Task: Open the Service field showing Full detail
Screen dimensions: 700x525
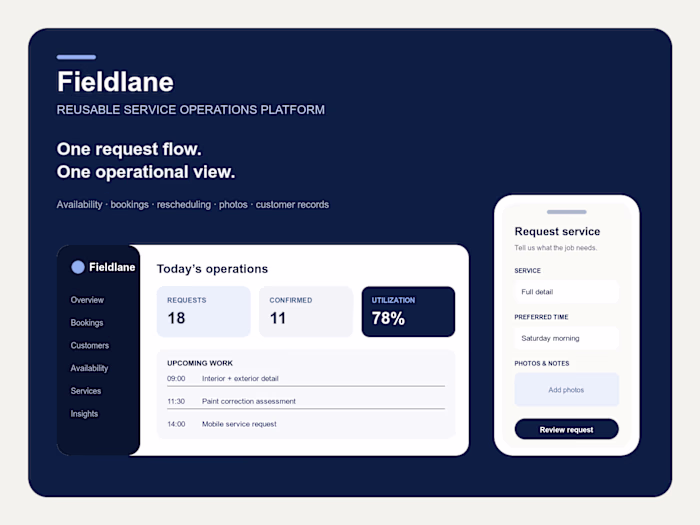Action: [567, 292]
